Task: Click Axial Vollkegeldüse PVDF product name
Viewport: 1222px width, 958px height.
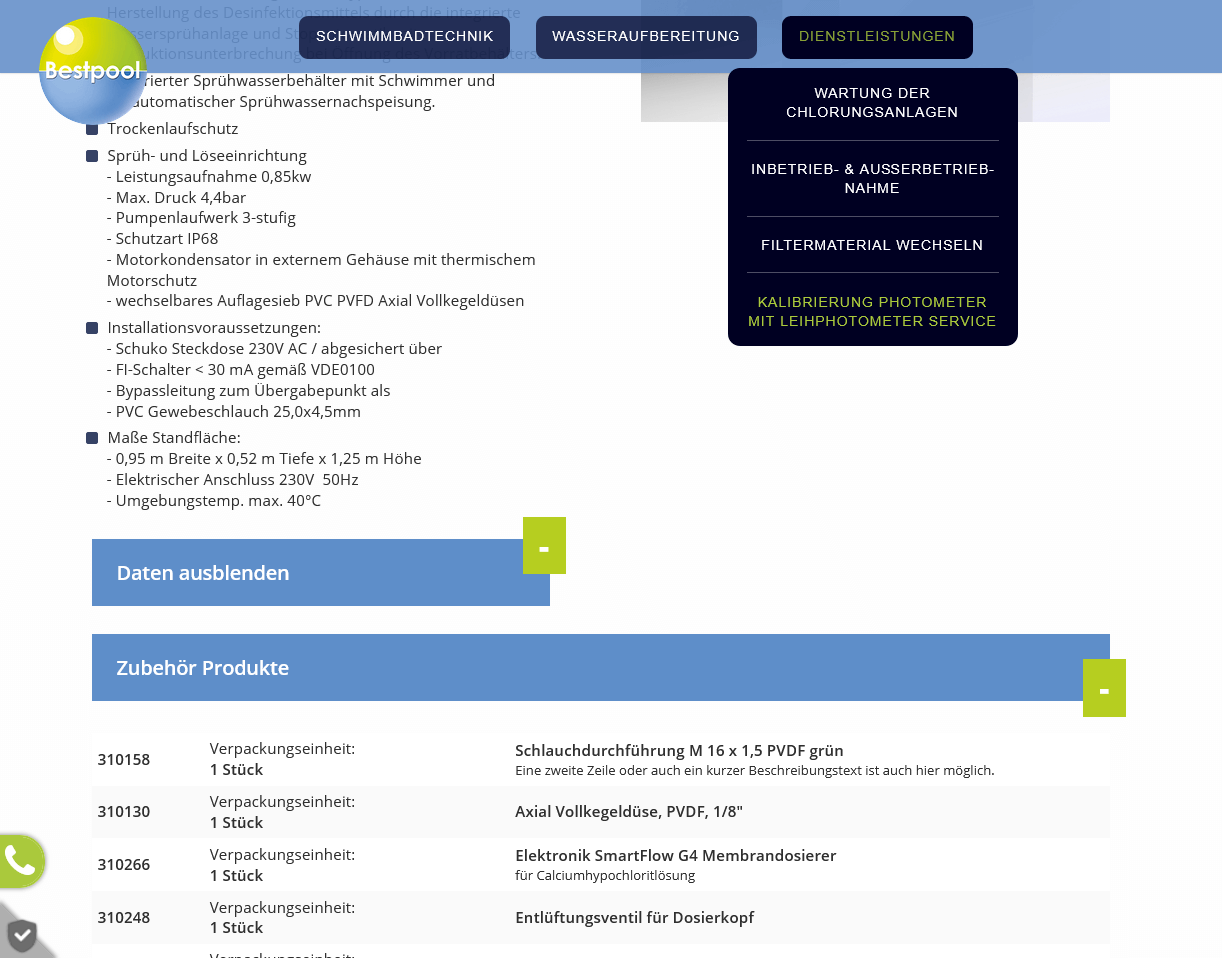Action: tap(629, 812)
